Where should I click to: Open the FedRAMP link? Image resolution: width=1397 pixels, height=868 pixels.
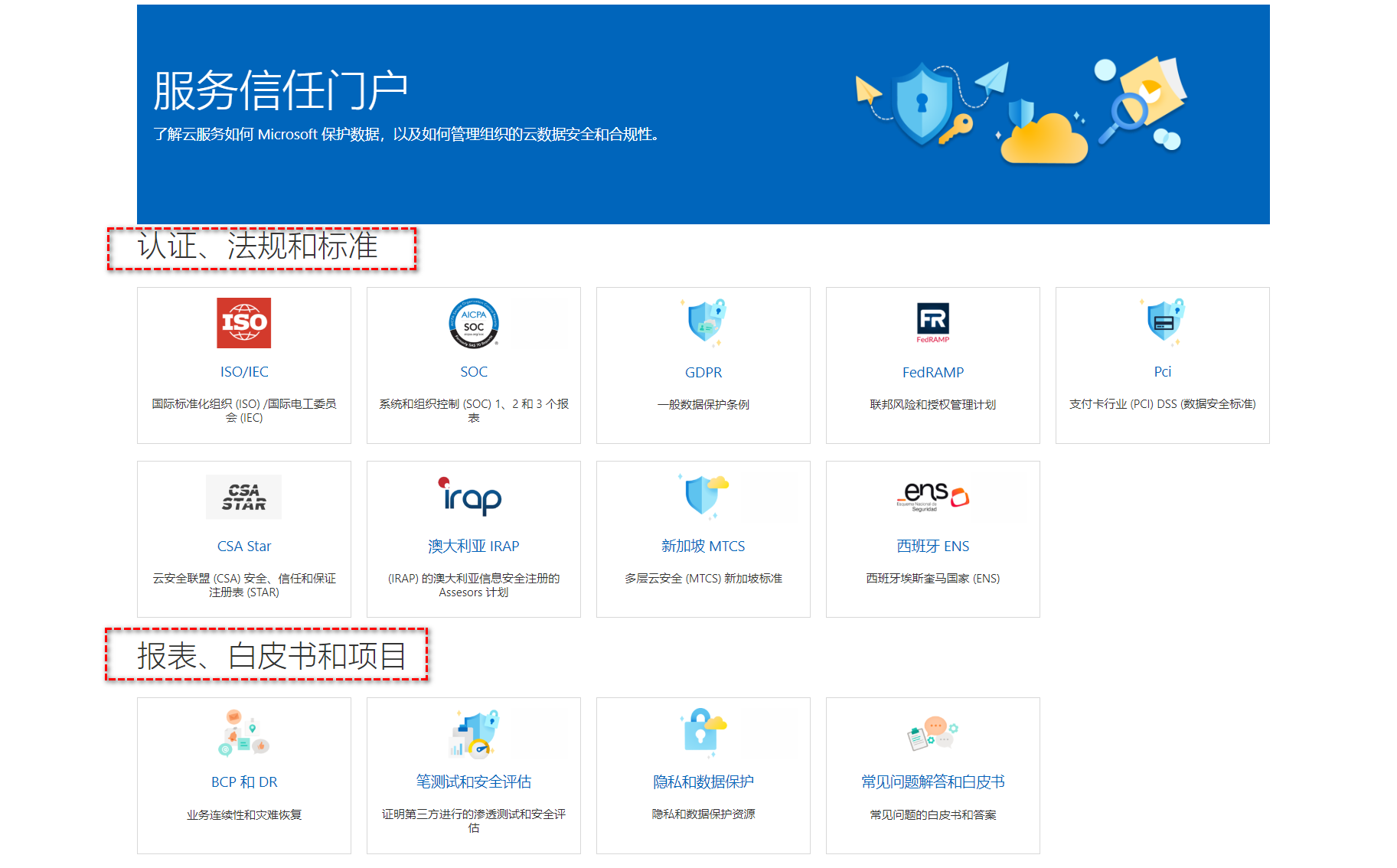[933, 373]
